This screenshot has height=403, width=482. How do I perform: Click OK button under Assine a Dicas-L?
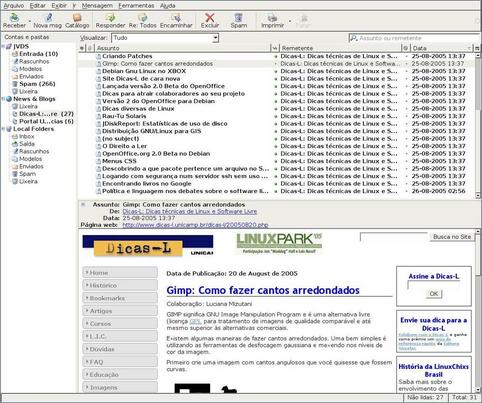point(434,294)
